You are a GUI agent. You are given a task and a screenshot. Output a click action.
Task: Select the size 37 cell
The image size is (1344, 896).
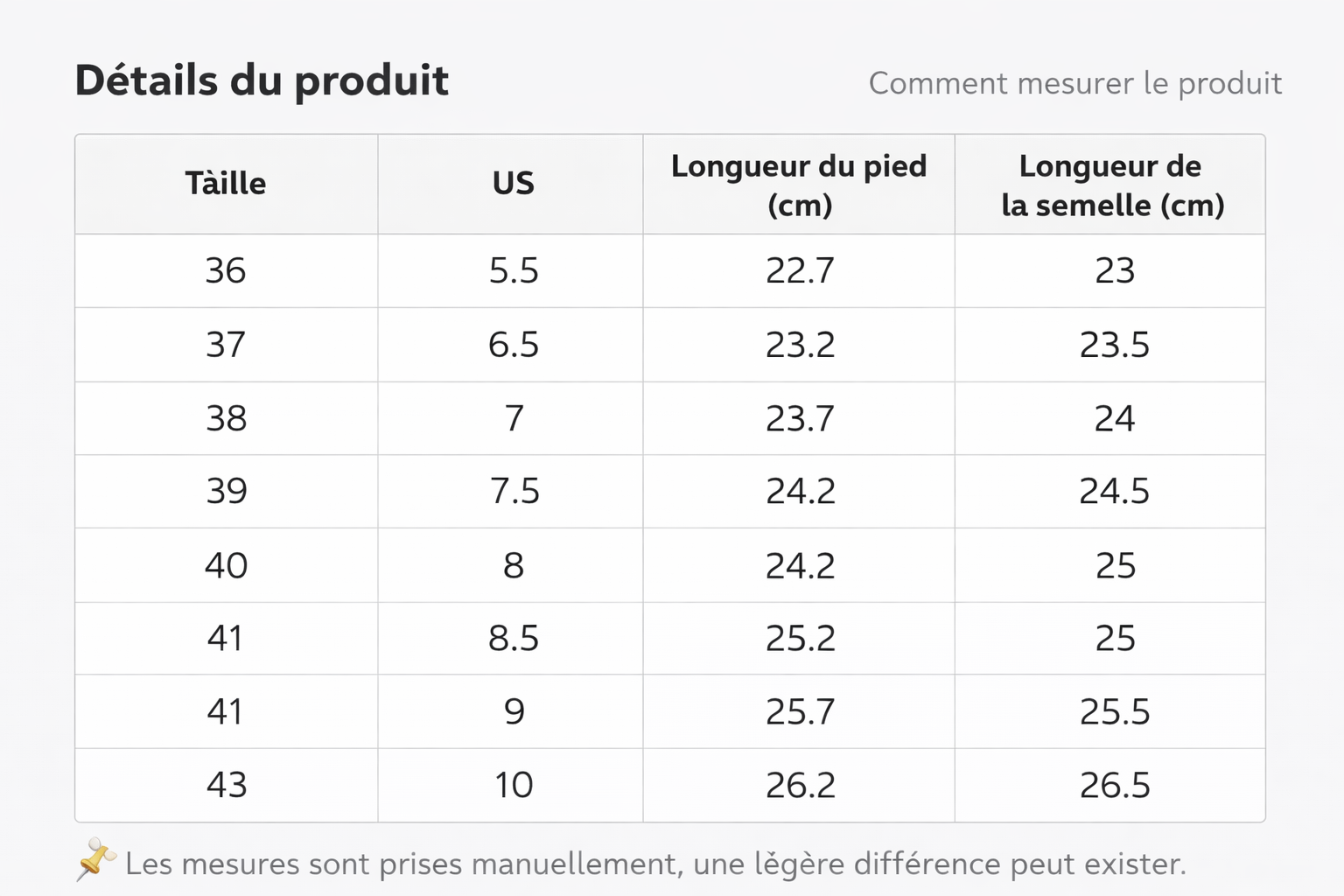[x=226, y=345]
